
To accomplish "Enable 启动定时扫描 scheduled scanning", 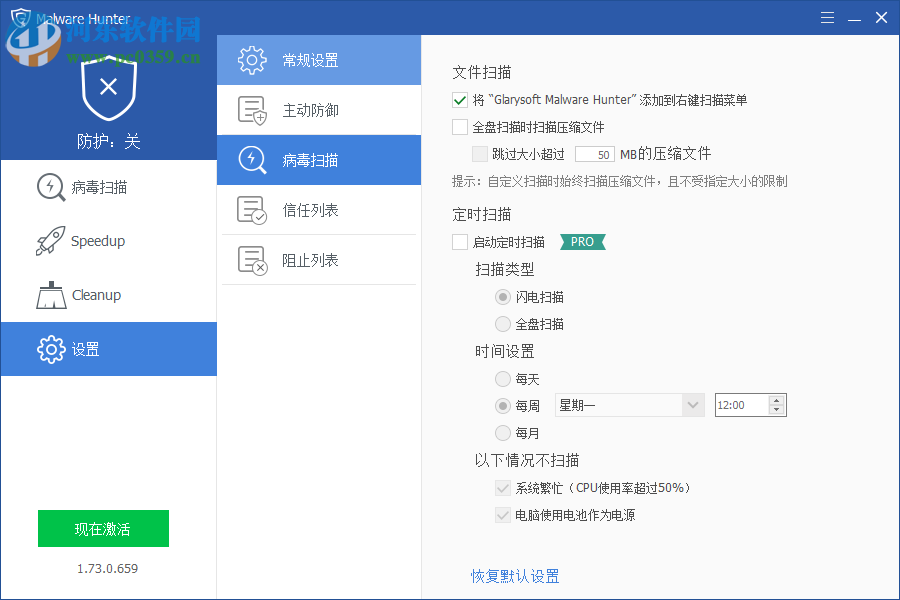I will 458,241.
